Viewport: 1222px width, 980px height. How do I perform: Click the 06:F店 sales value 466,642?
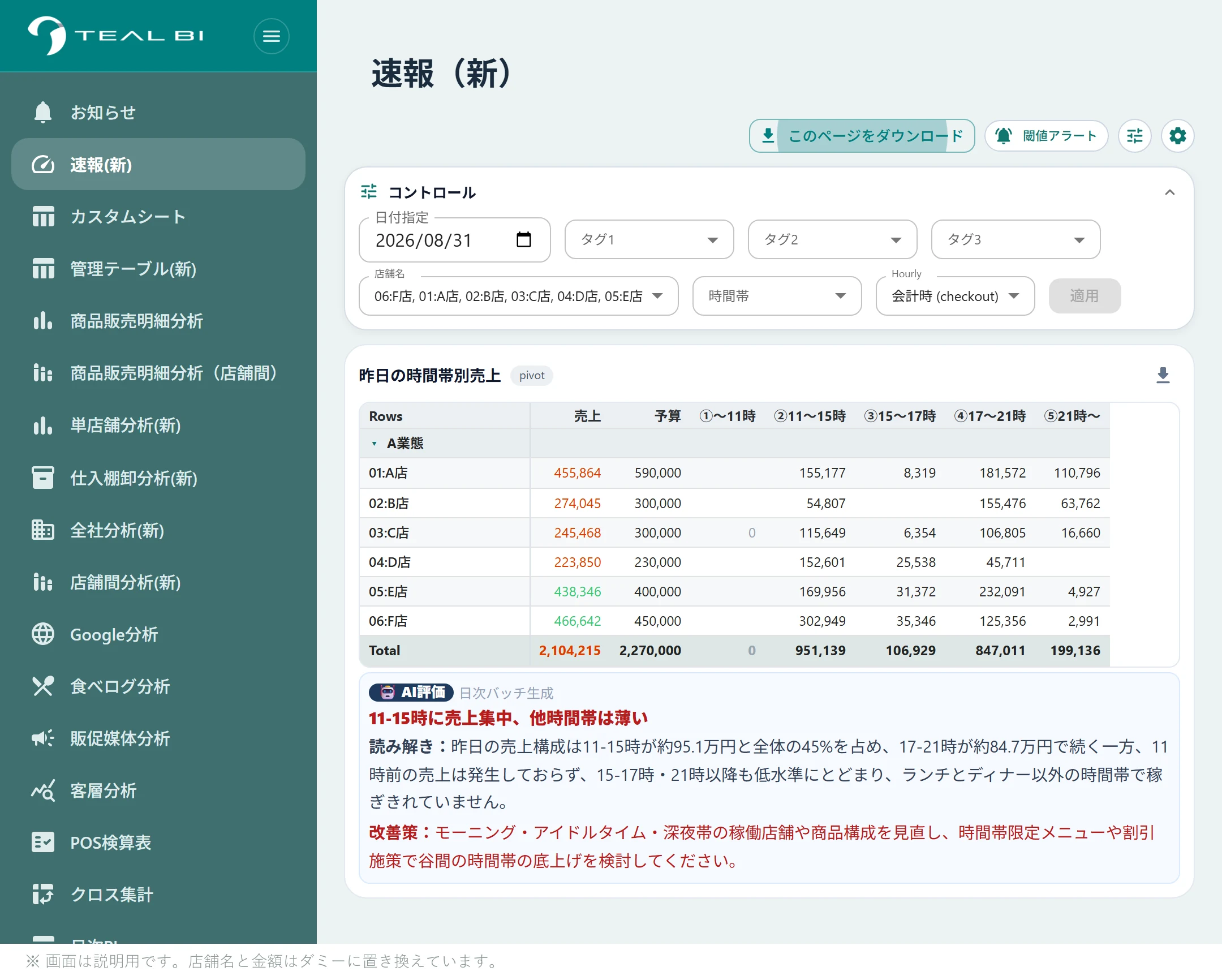point(577,621)
